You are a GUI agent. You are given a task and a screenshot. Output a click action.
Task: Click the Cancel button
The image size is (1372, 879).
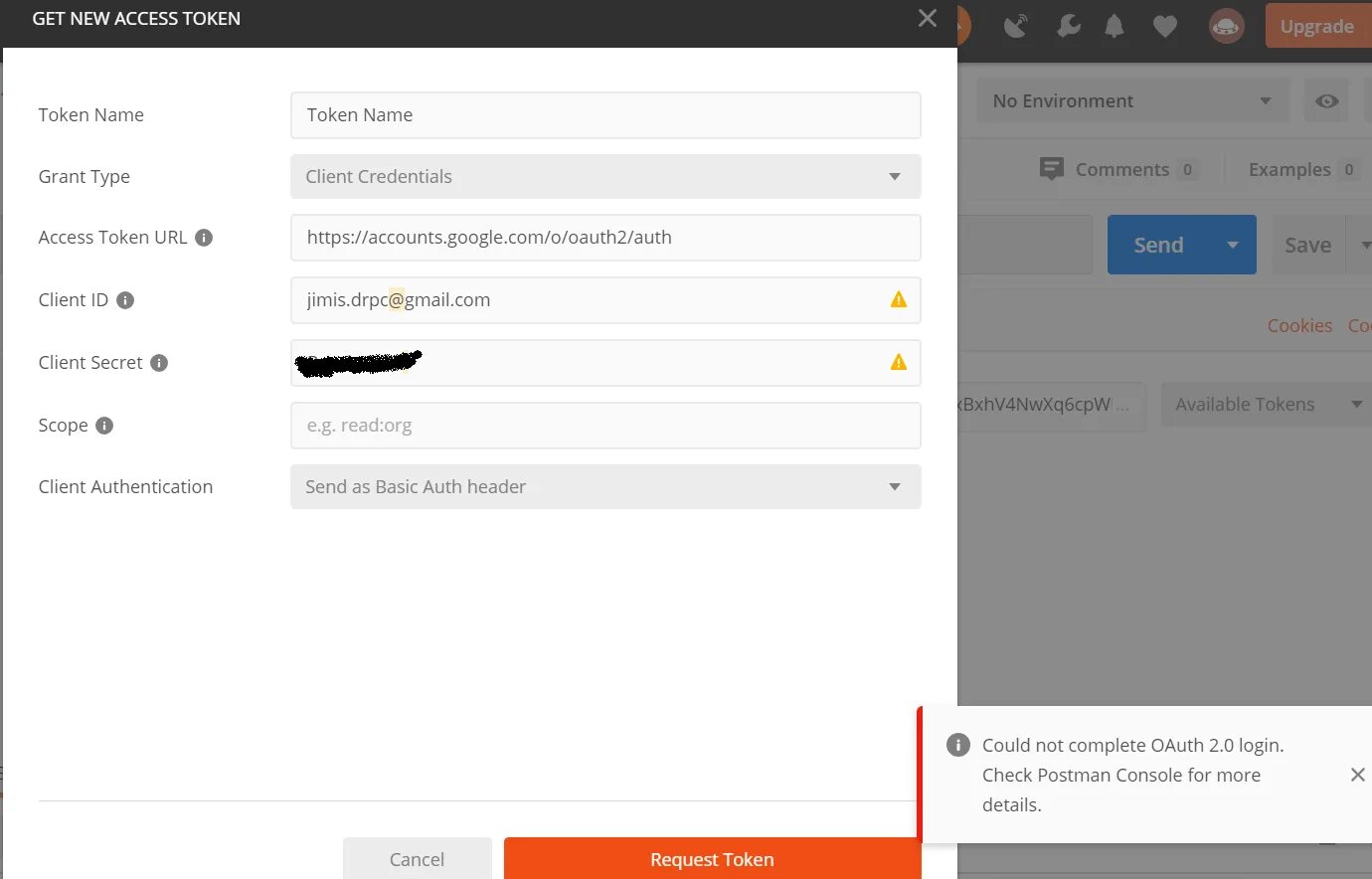[x=417, y=858]
